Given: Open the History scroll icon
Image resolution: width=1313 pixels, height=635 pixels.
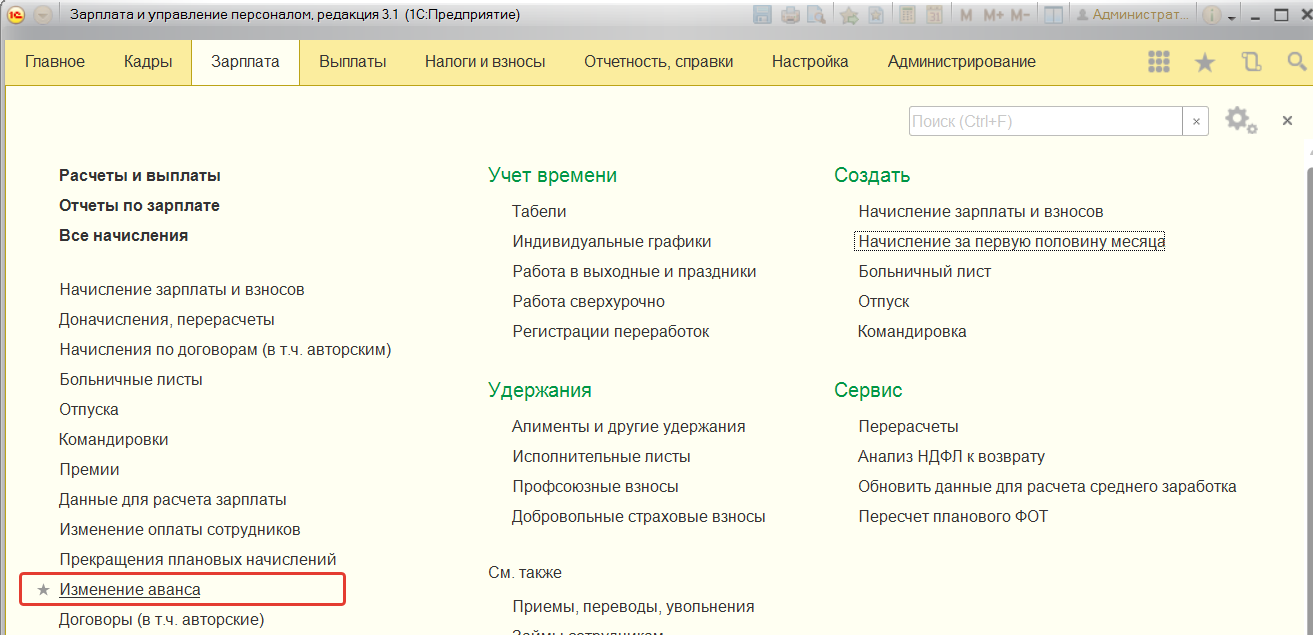Looking at the screenshot, I should [x=1251, y=62].
